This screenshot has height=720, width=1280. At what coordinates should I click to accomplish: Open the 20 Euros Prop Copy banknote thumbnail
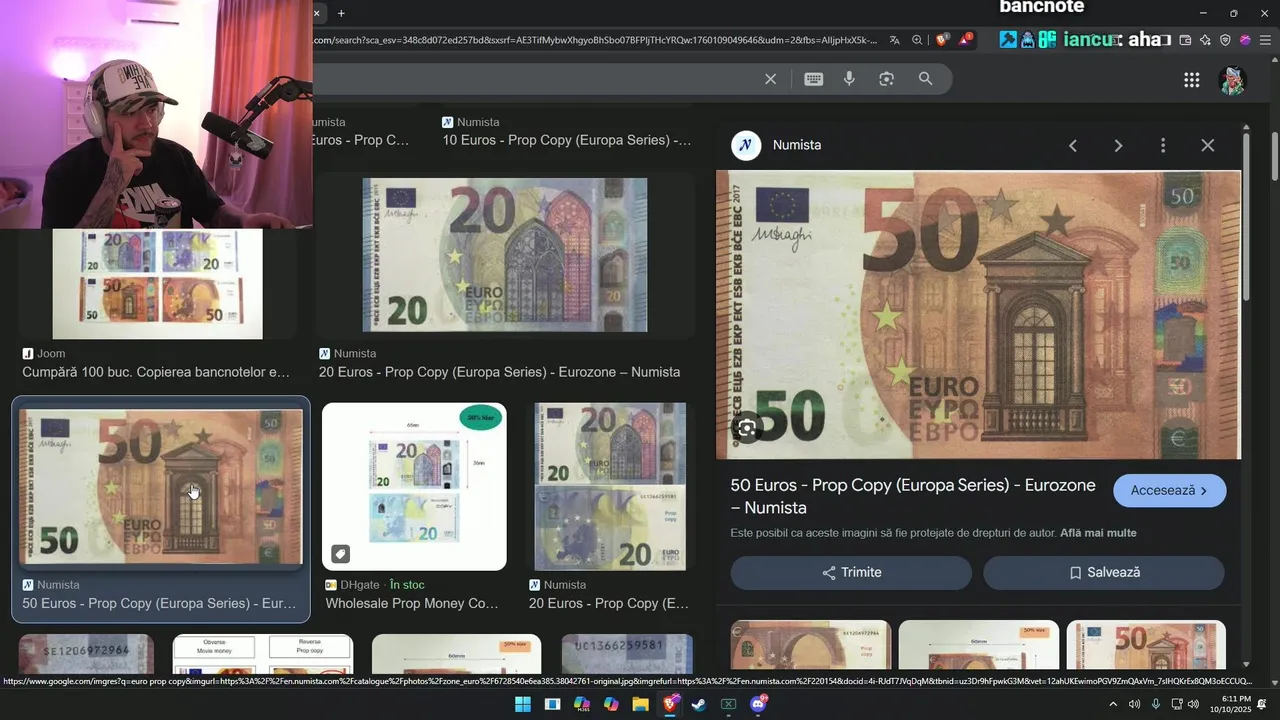504,255
